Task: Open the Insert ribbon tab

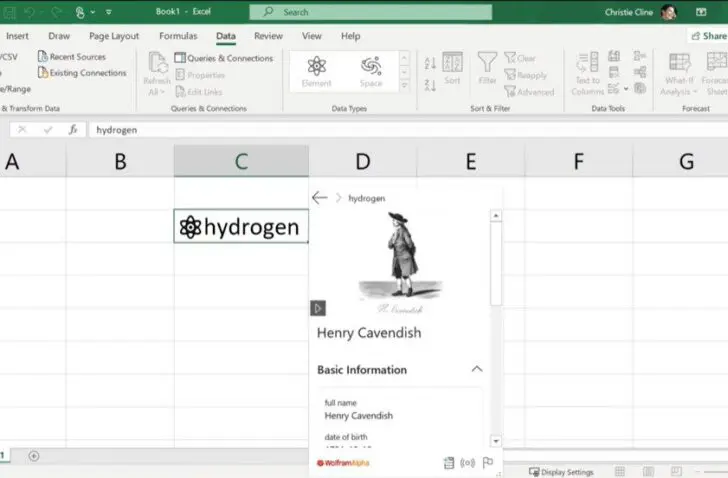Action: coord(17,36)
